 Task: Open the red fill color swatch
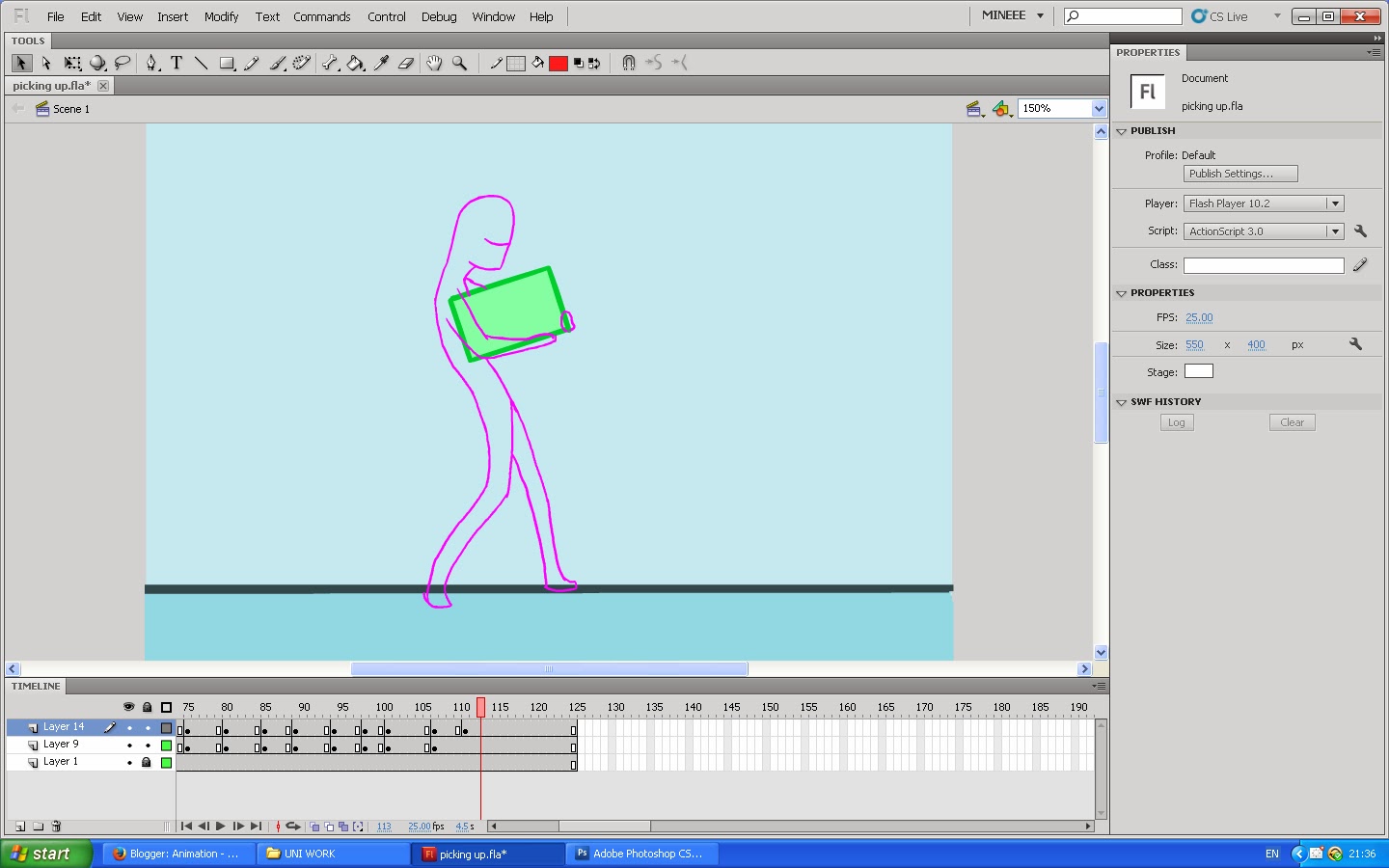(x=558, y=64)
